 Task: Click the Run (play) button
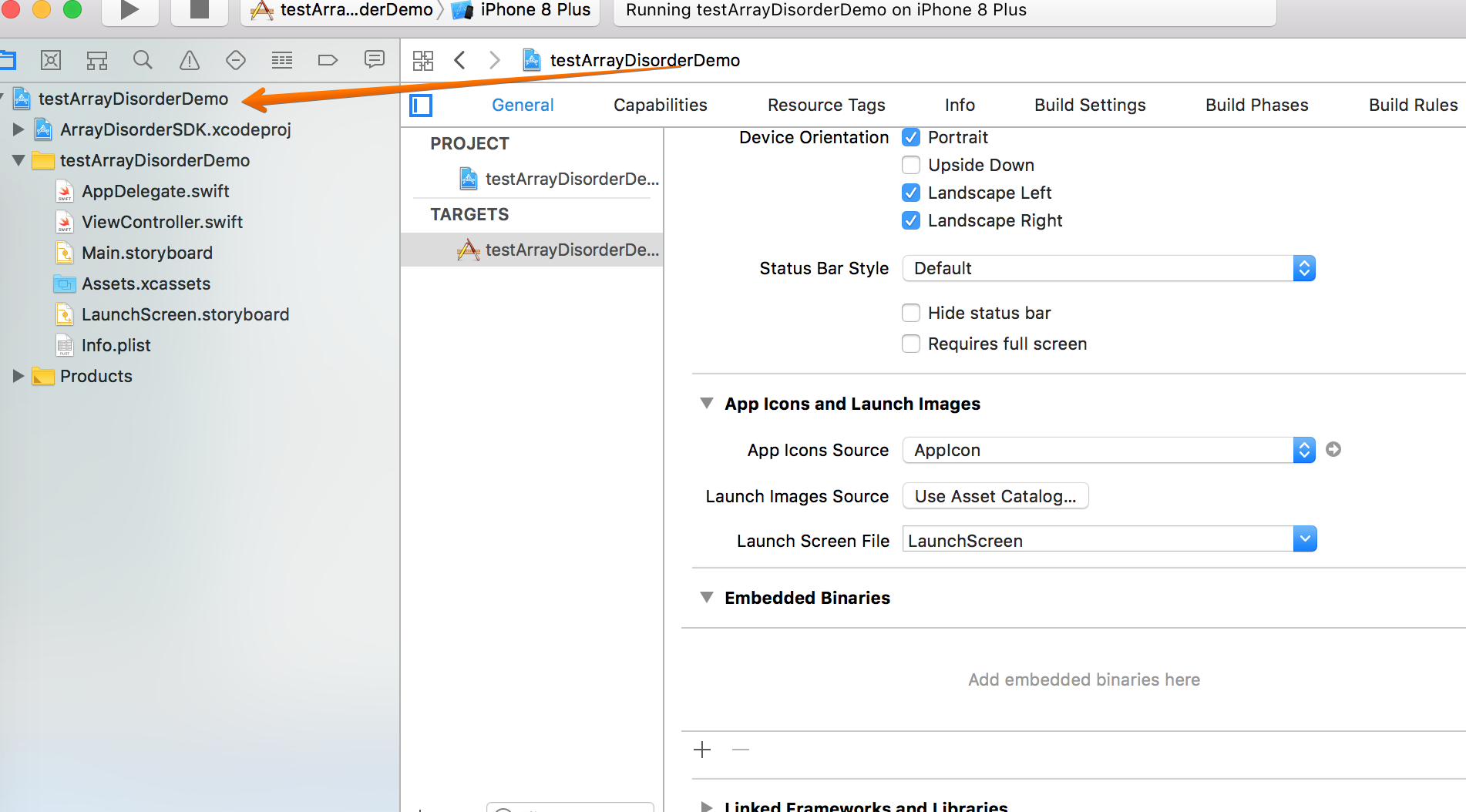[x=129, y=11]
